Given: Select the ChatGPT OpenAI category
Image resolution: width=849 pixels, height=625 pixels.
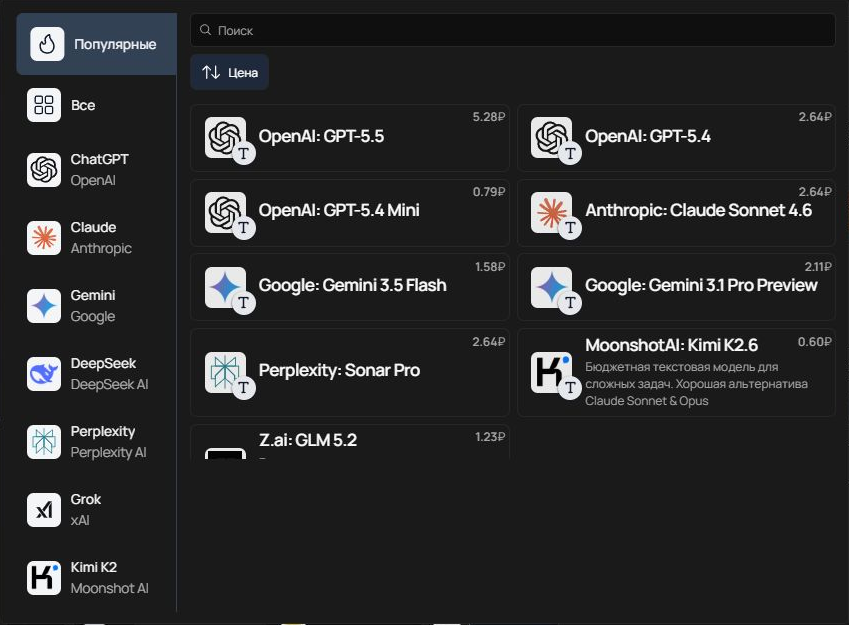Looking at the screenshot, I should [96, 170].
